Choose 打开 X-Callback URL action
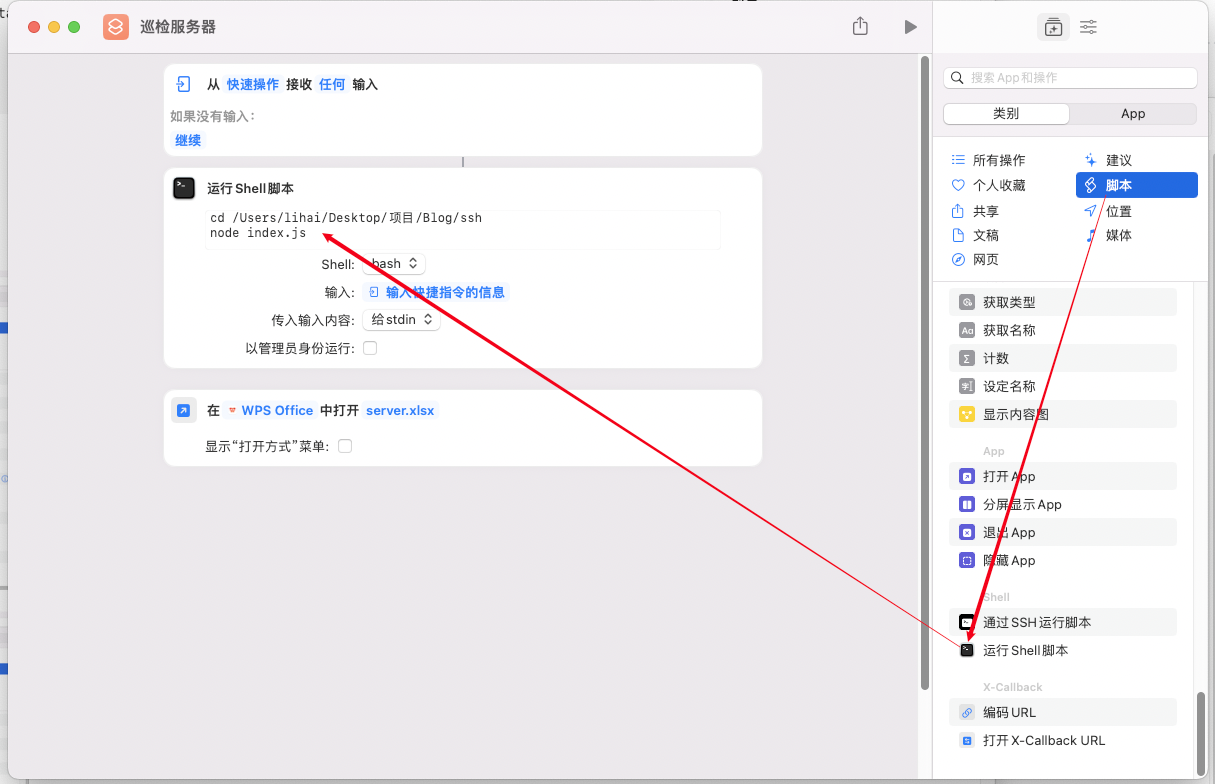This screenshot has height=784, width=1215. [1043, 740]
